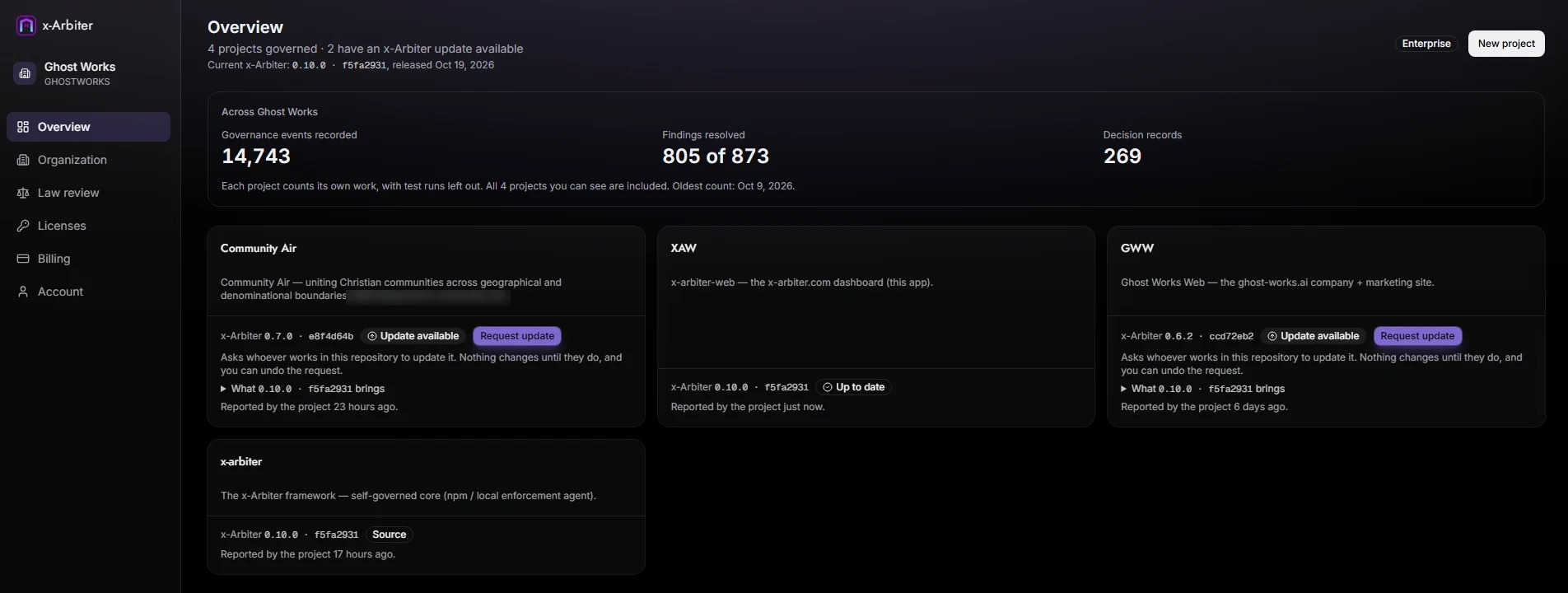Click the 'Across Ghost Works' heading
1568x593 pixels.
(269, 112)
